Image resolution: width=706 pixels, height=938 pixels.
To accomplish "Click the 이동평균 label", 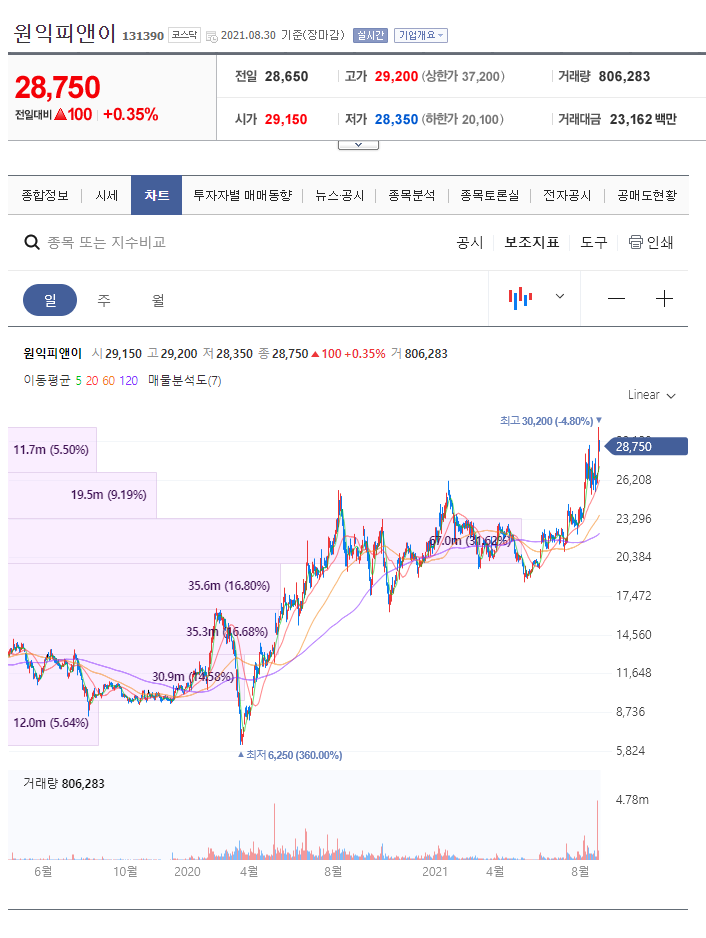I will [47, 380].
